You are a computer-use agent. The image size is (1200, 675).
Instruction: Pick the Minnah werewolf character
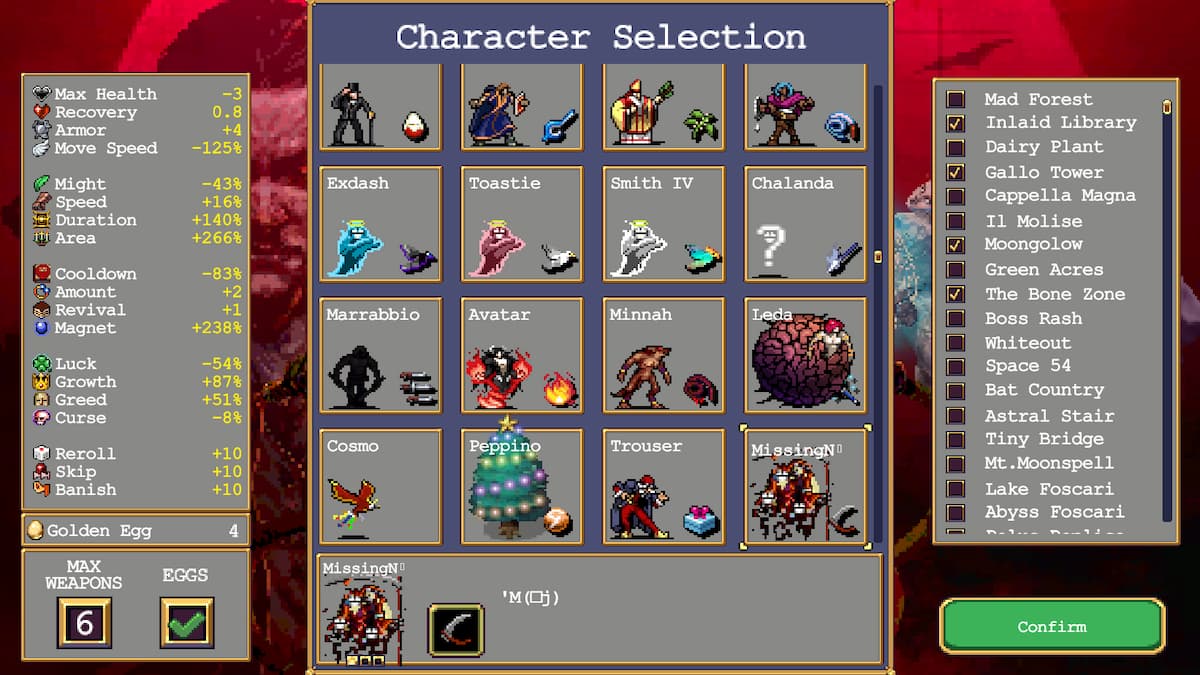(x=664, y=355)
